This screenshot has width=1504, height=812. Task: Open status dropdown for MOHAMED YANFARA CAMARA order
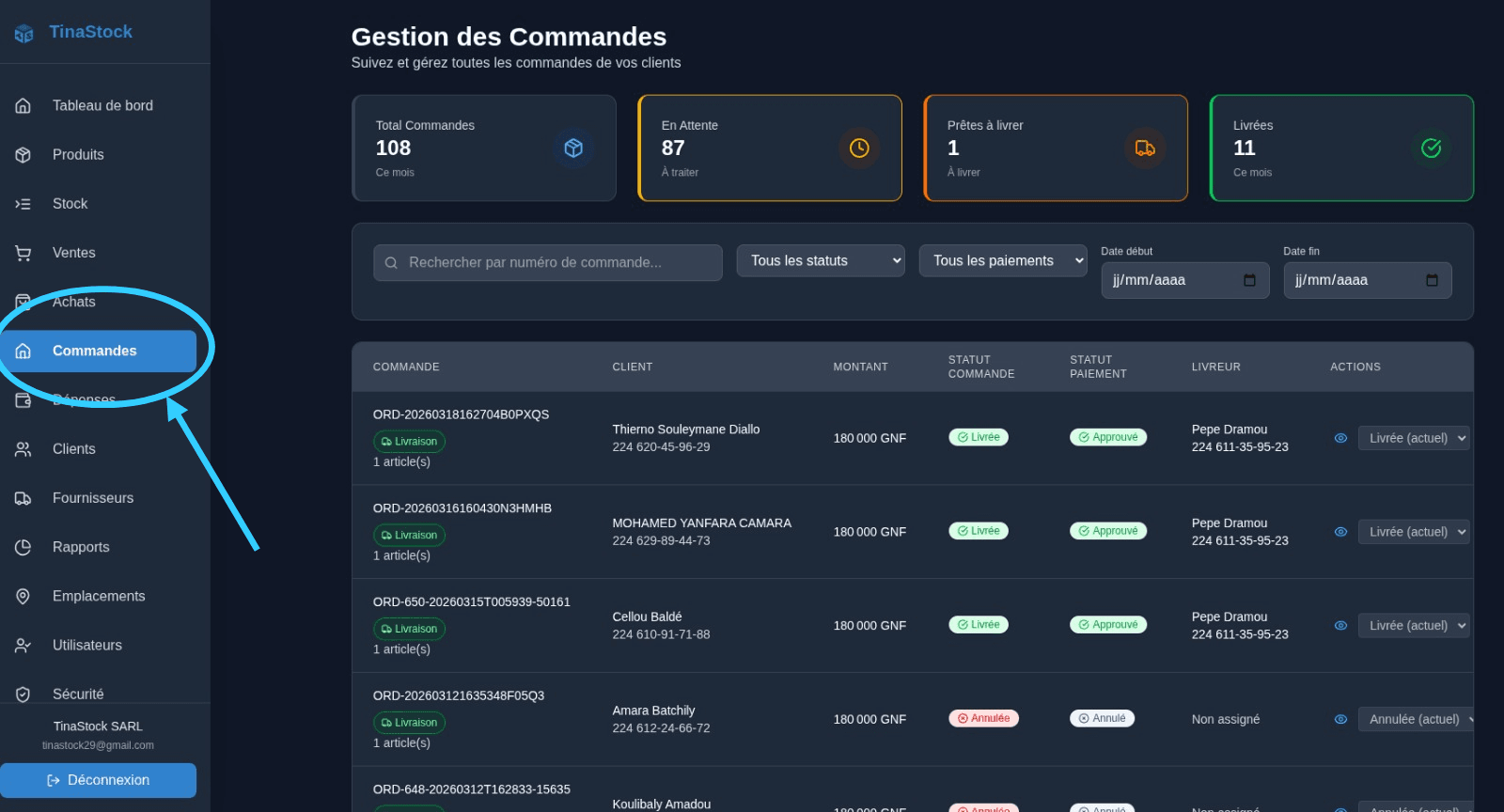click(1414, 532)
